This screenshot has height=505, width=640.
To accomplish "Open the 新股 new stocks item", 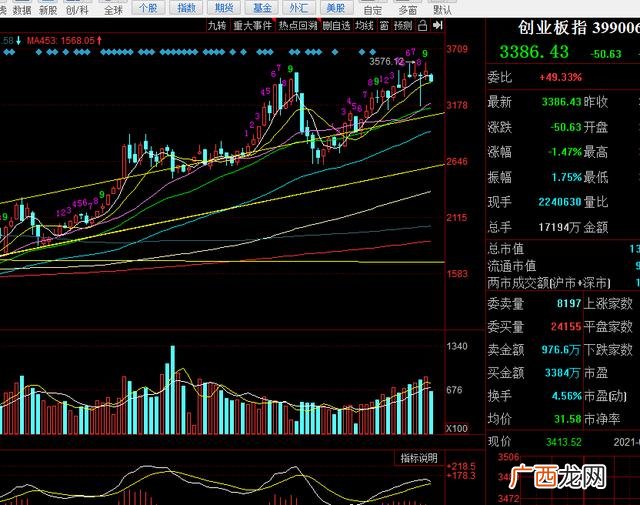I will click(48, 10).
